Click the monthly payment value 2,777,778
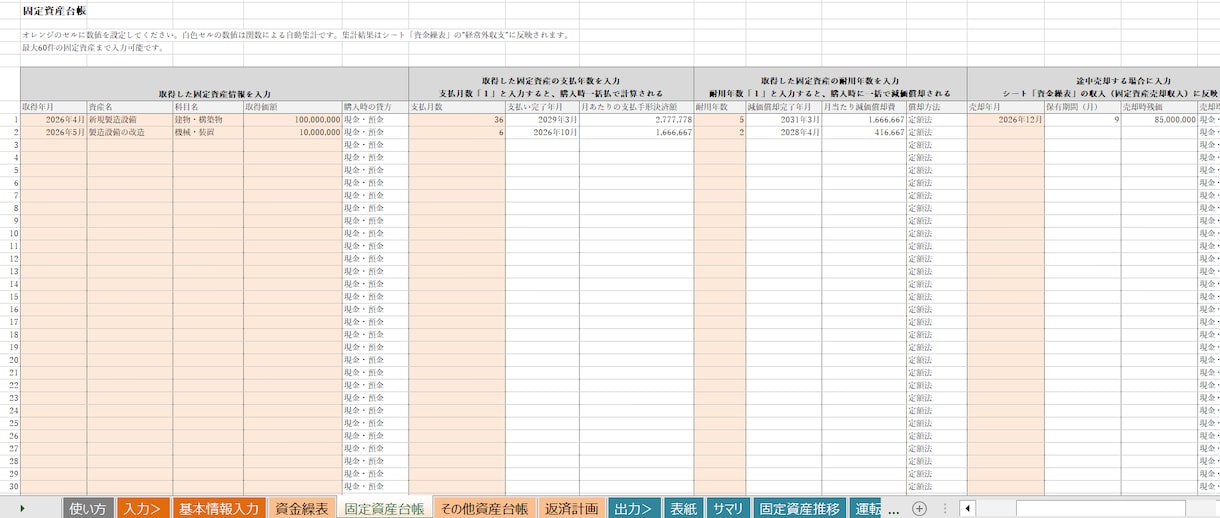 coord(636,119)
